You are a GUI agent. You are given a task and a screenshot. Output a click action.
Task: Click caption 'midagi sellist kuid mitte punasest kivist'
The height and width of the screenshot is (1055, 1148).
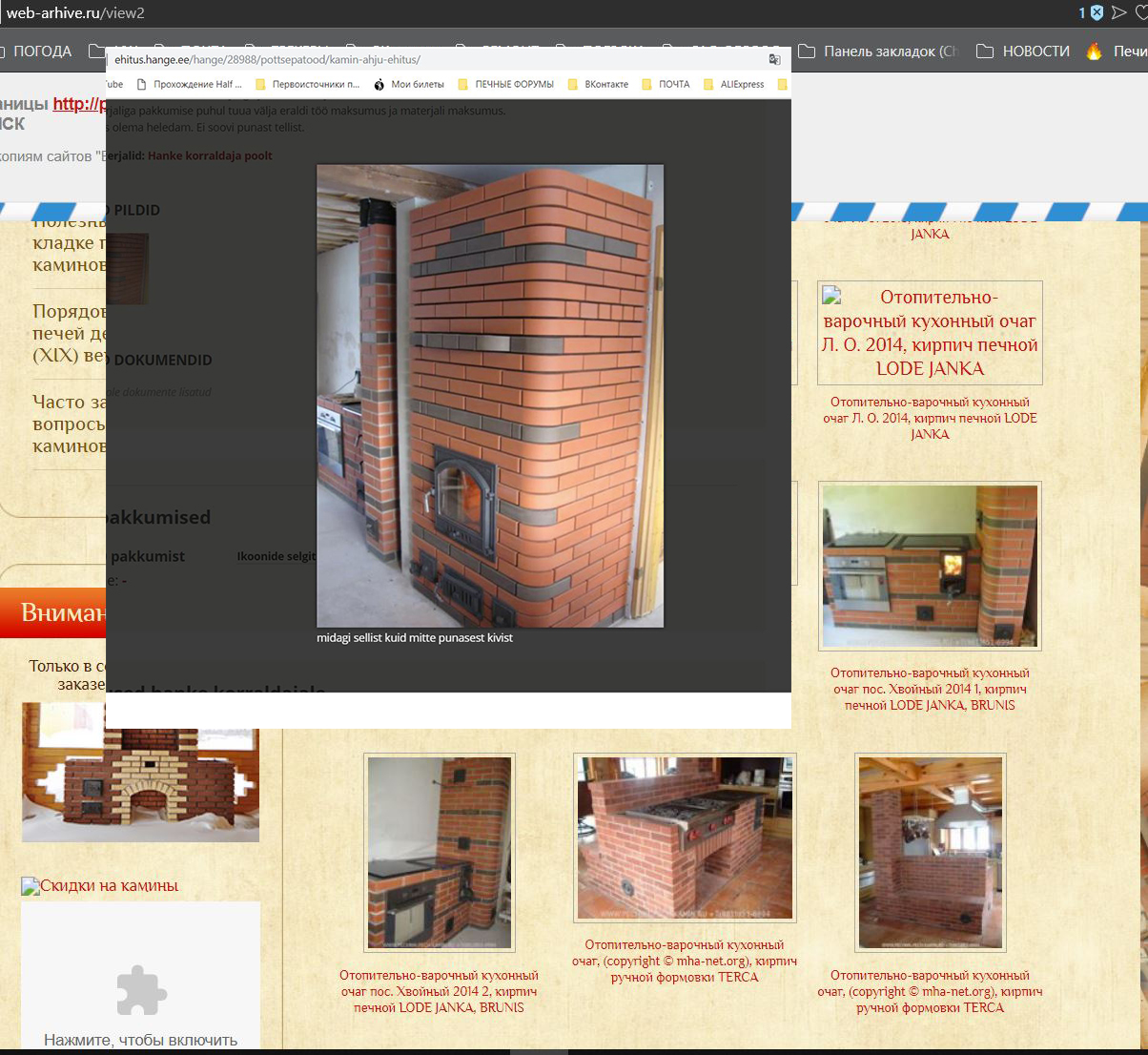414,637
